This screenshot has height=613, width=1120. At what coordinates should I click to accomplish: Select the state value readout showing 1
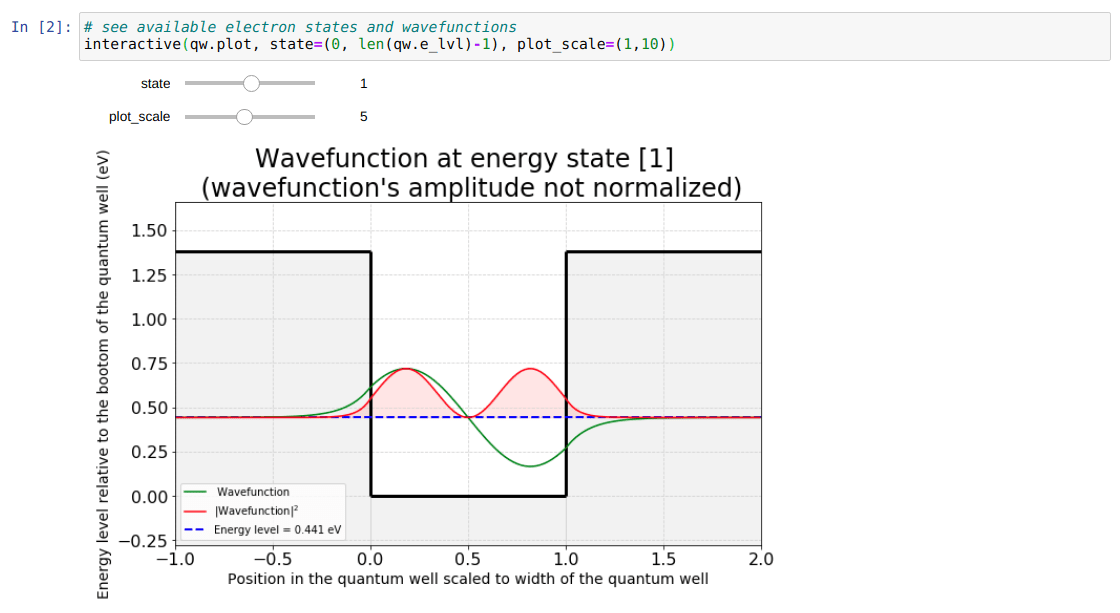tap(363, 84)
